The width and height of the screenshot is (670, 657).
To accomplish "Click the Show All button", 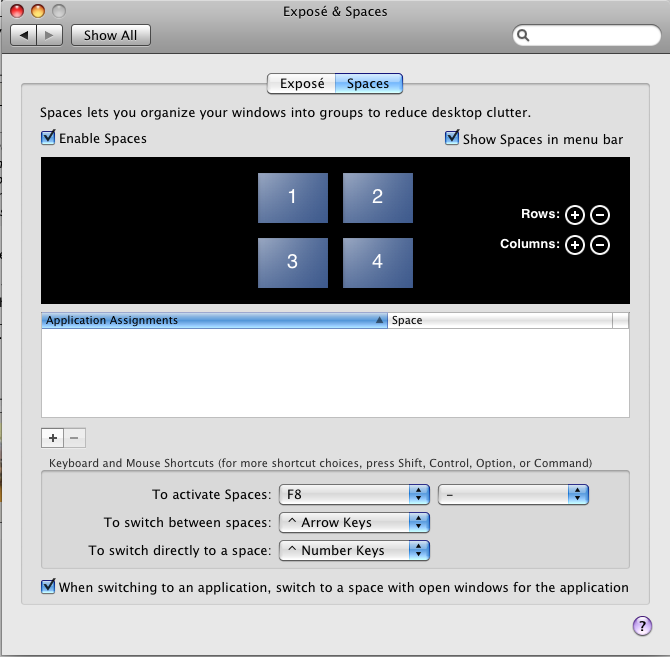I will 111,35.
